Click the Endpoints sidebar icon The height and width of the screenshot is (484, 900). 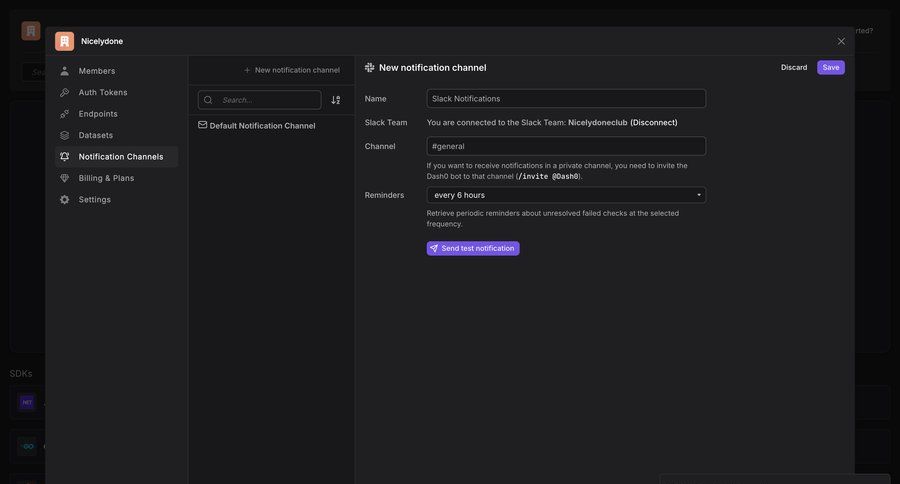click(x=65, y=114)
